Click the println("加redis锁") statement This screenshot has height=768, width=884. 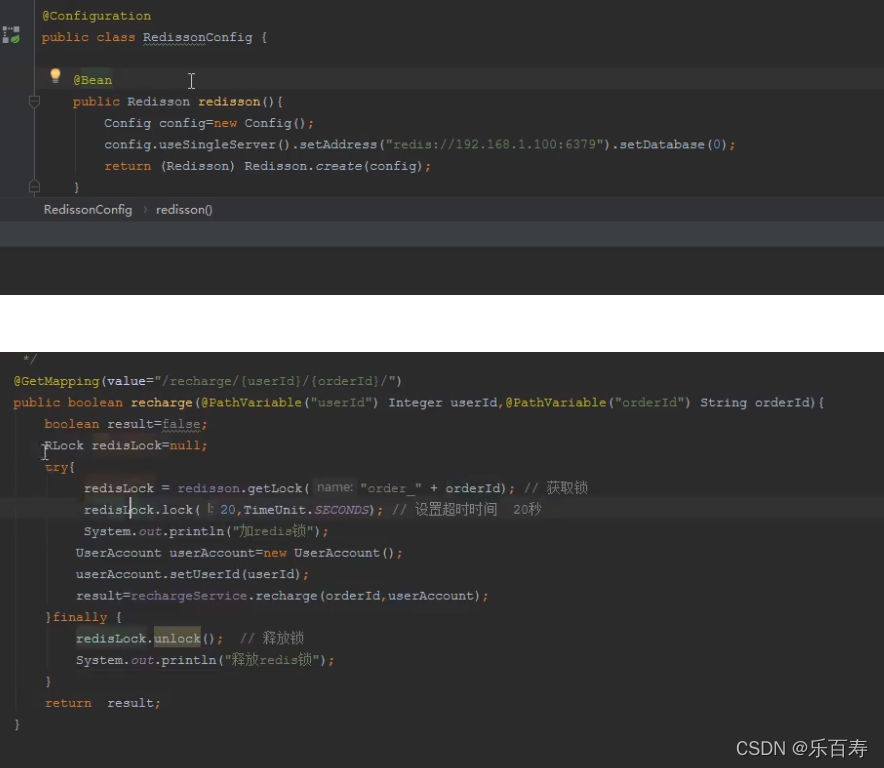(x=206, y=531)
